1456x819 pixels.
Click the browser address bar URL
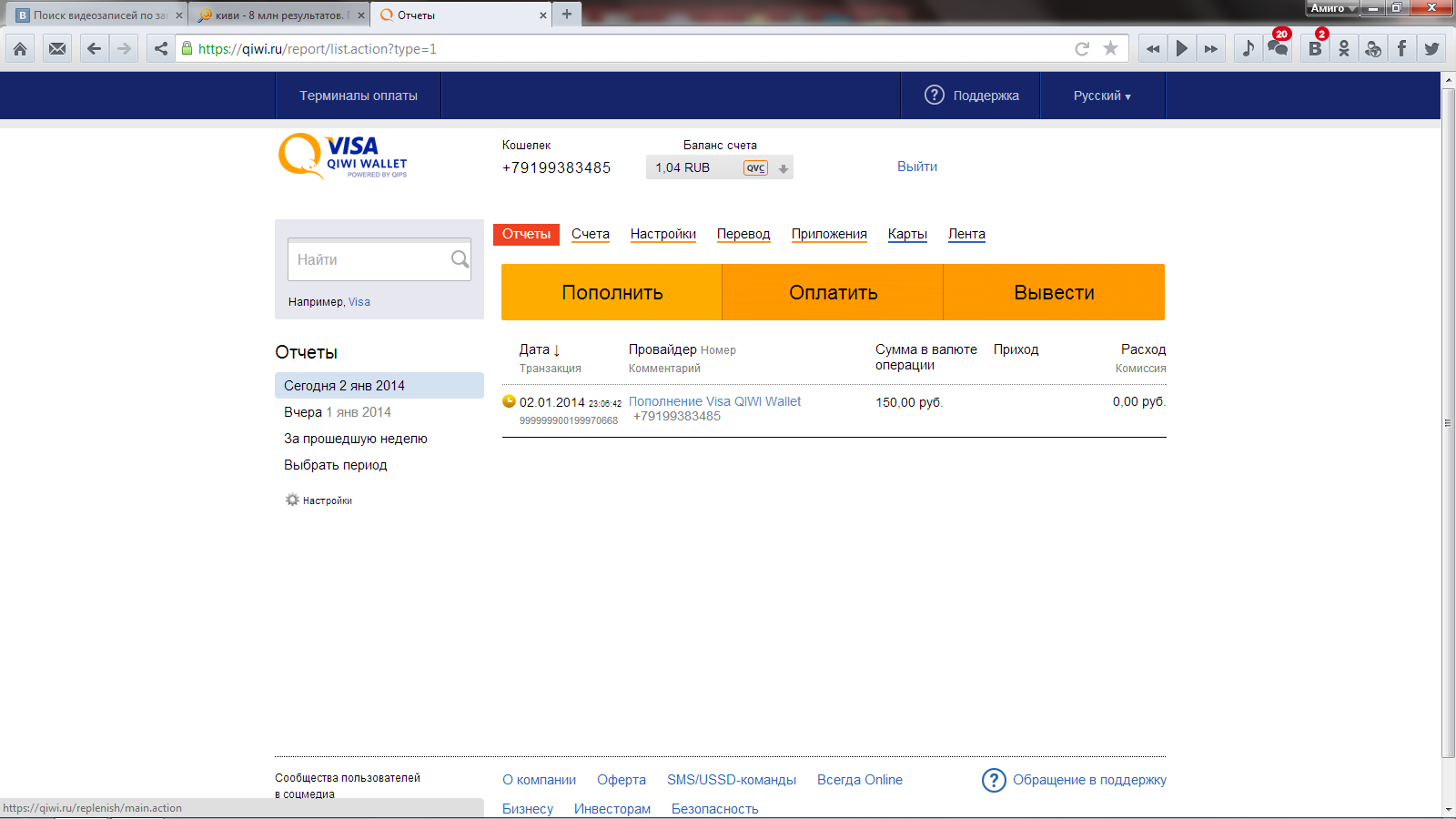click(x=318, y=49)
